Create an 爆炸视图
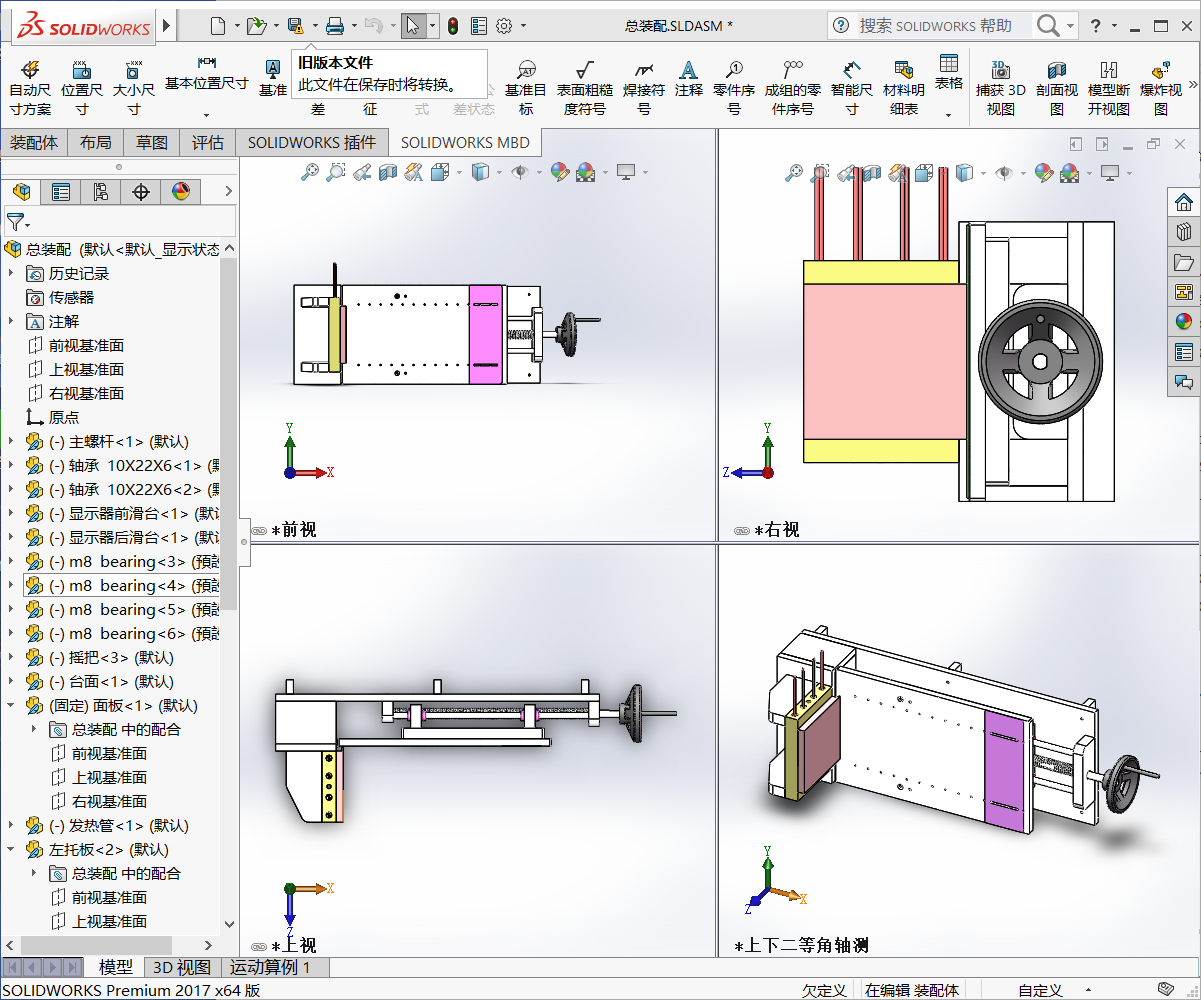 pos(1160,86)
